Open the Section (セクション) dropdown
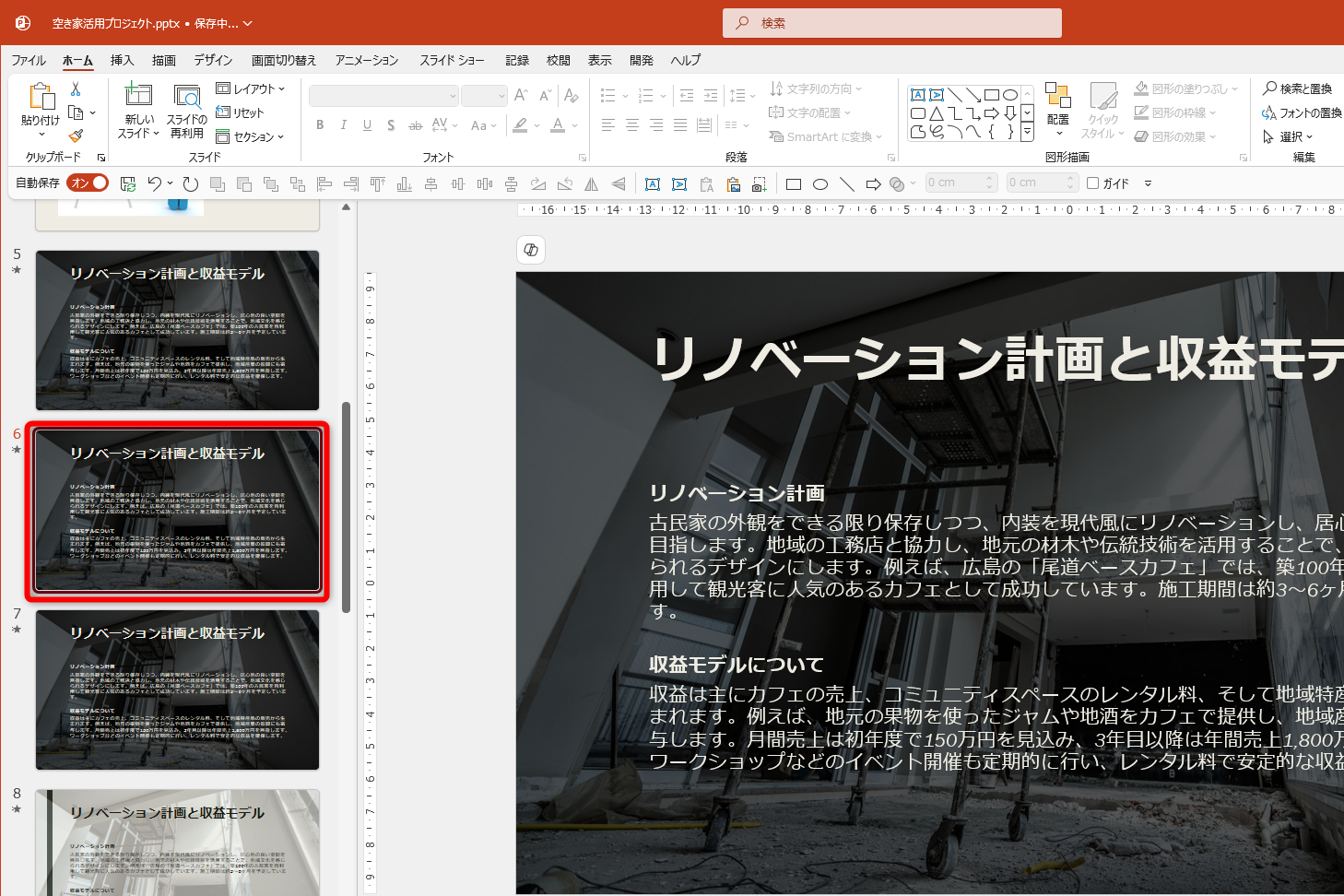Viewport: 1344px width, 896px height. coord(250,136)
